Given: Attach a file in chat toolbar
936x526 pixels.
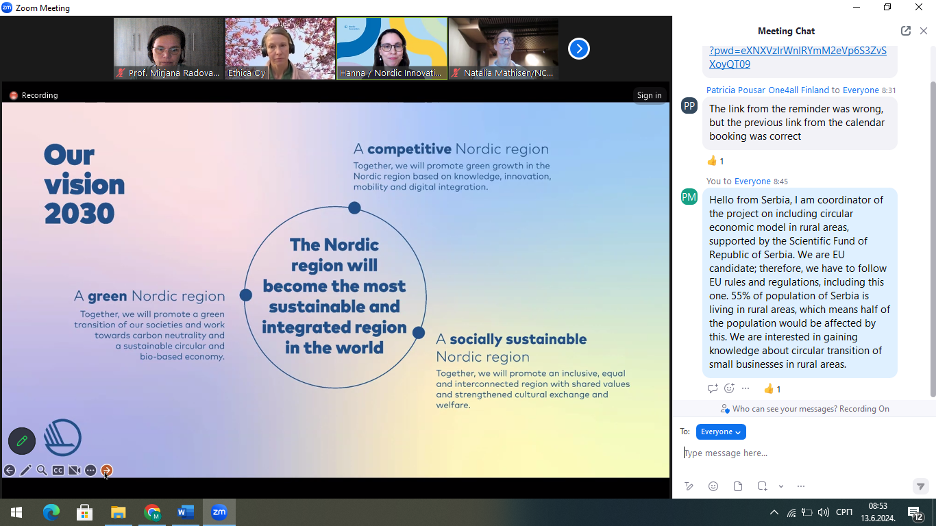Looking at the screenshot, I should [738, 486].
